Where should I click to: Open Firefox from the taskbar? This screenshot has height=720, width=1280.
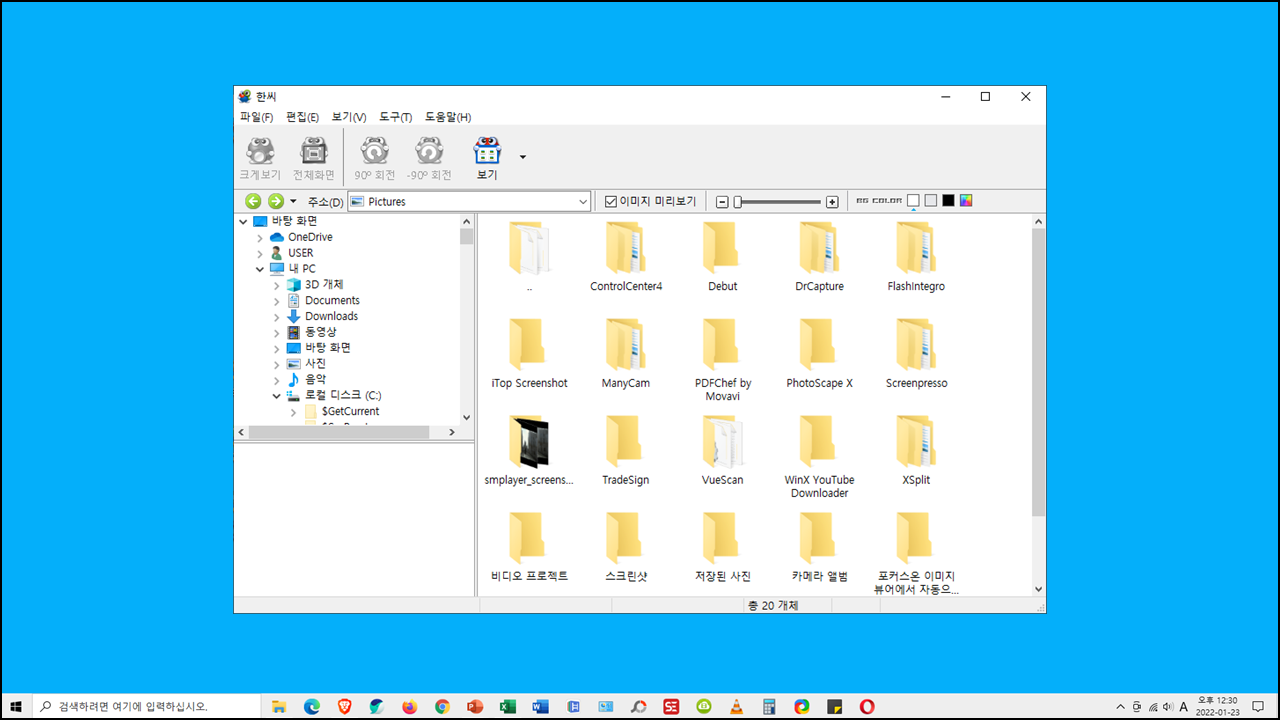pos(409,706)
